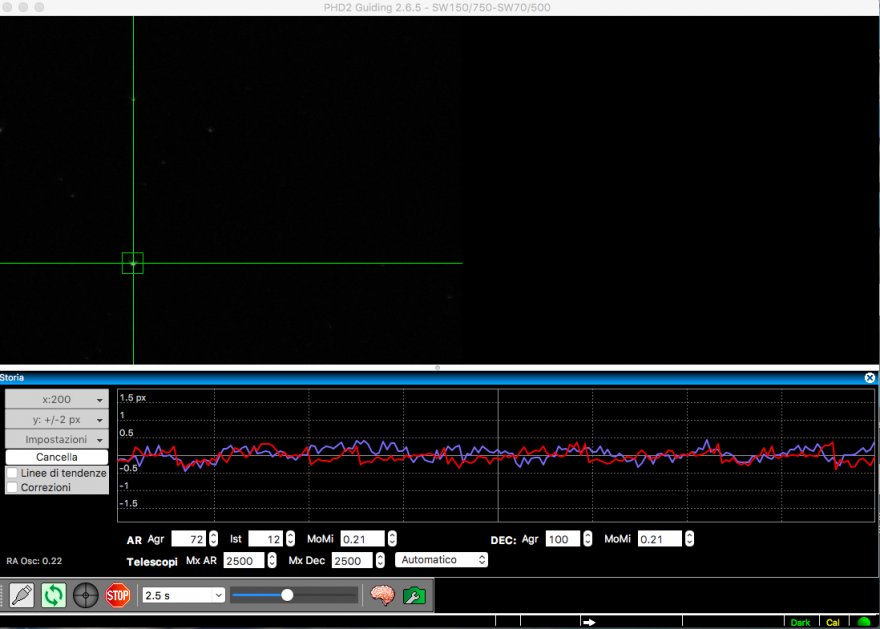Start looping exposures with green arrows icon
The width and height of the screenshot is (880, 629).
(54, 595)
